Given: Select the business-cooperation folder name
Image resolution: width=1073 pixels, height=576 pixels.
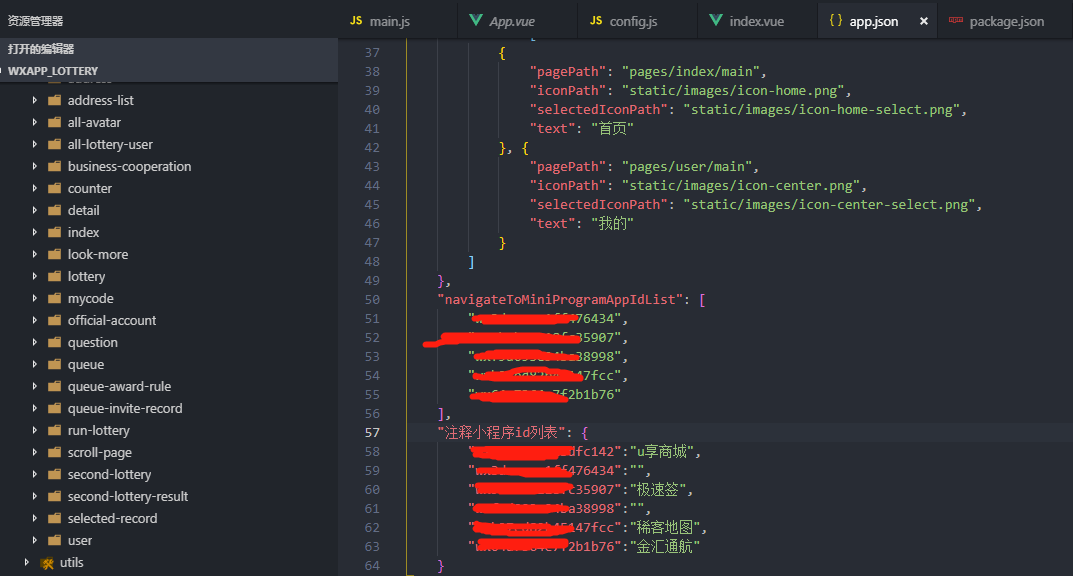Looking at the screenshot, I should [129, 166].
